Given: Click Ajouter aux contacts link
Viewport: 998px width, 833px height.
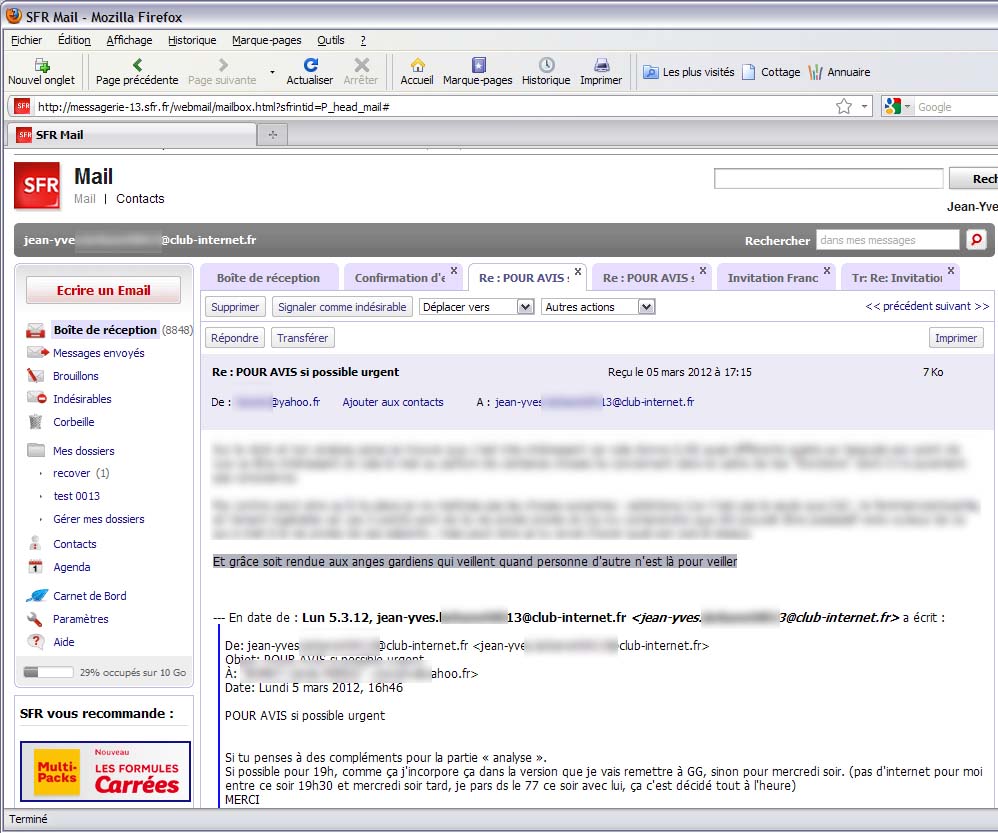Looking at the screenshot, I should coord(393,402).
